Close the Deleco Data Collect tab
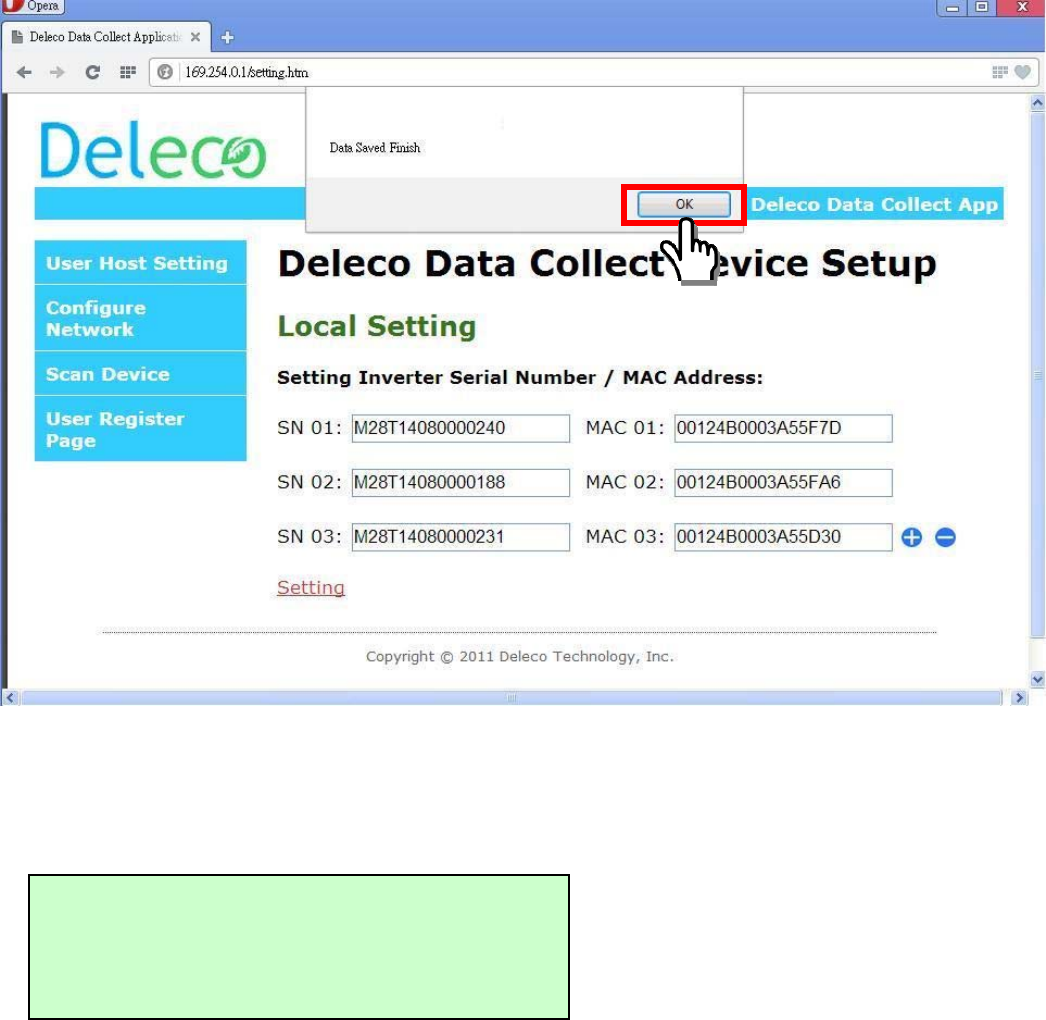1046x1020 pixels. click(x=195, y=37)
